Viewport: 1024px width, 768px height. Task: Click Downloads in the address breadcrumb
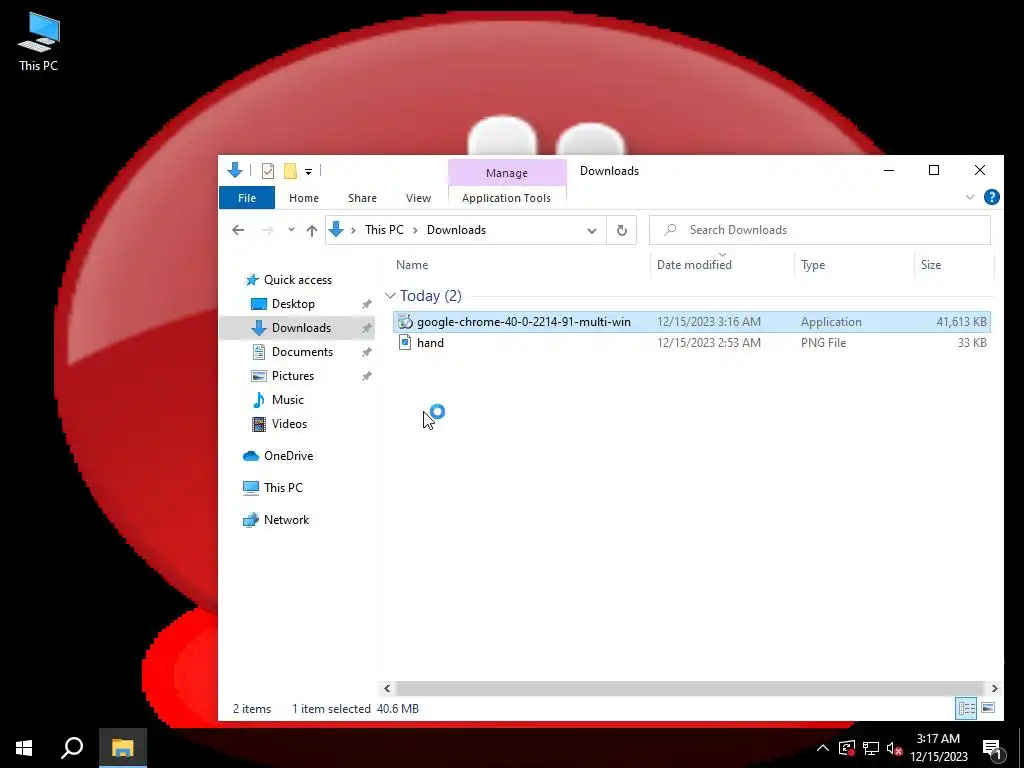pyautogui.click(x=456, y=230)
